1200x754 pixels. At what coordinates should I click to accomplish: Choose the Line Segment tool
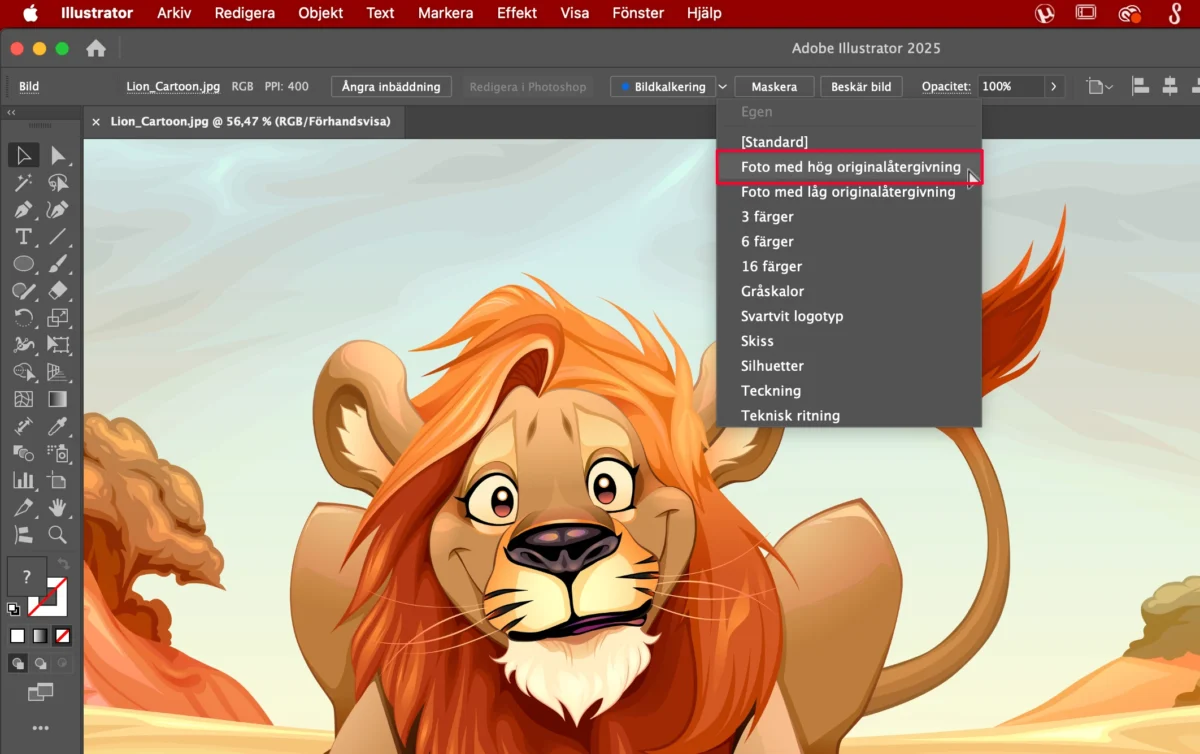coord(58,237)
